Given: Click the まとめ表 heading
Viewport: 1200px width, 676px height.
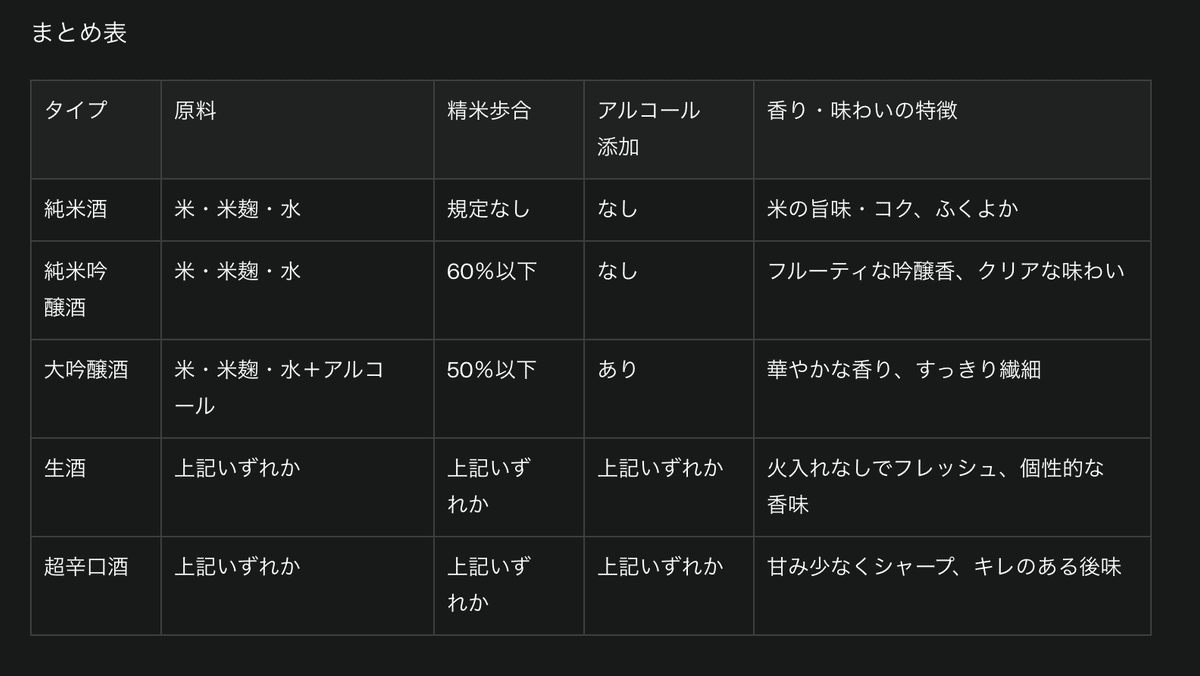Looking at the screenshot, I should point(79,33).
